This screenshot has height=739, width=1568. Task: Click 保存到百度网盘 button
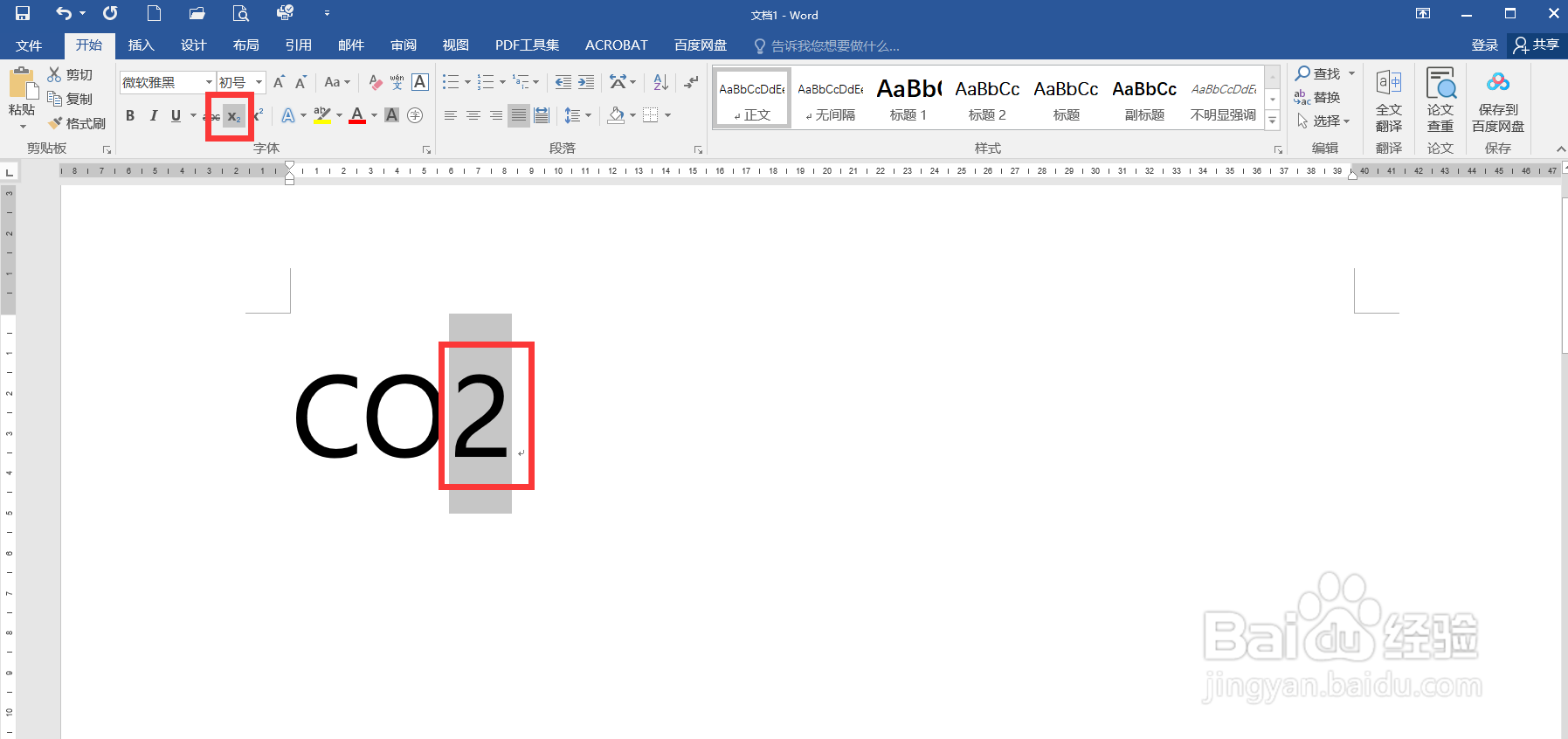point(1498,102)
